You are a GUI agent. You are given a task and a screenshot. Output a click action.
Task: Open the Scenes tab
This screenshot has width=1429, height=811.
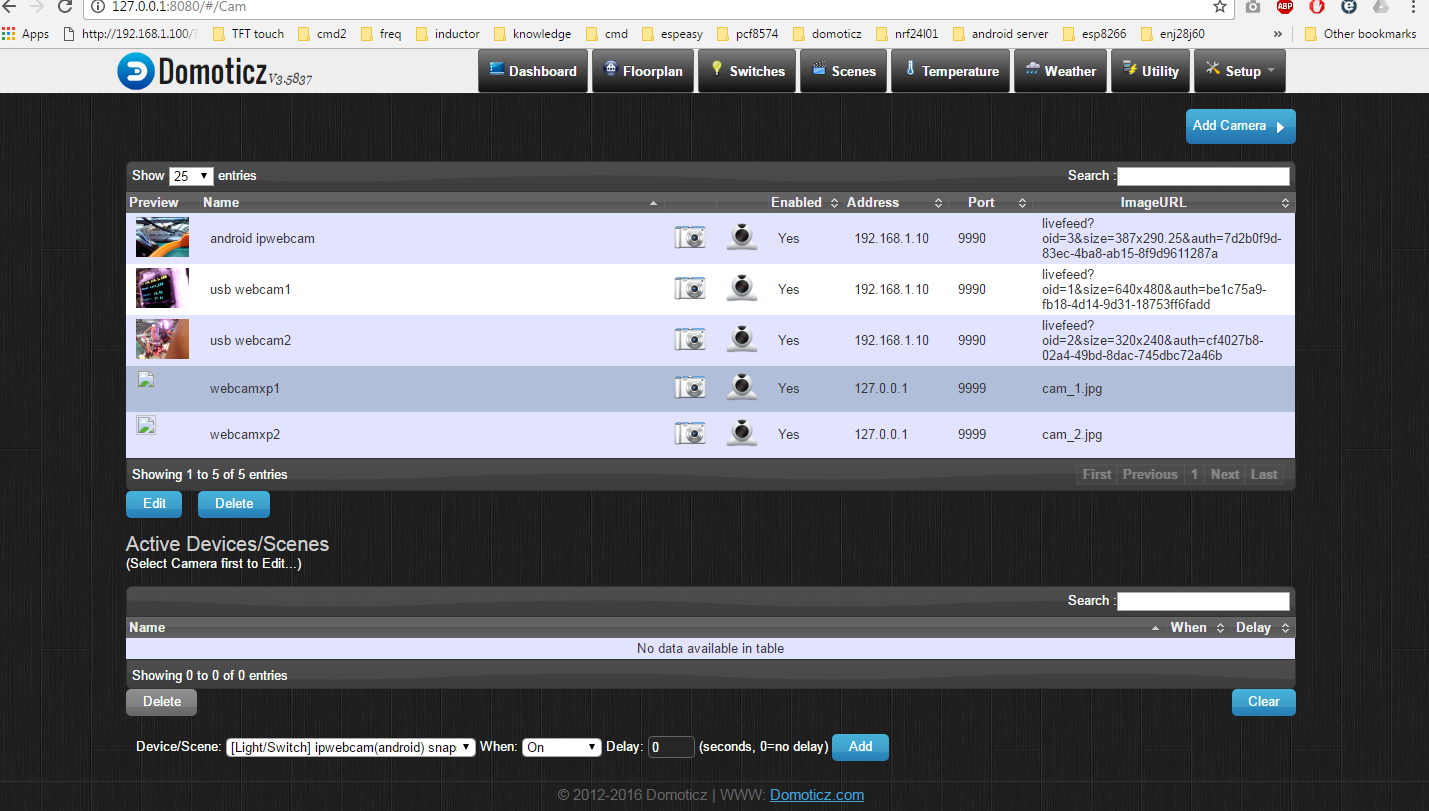844,71
